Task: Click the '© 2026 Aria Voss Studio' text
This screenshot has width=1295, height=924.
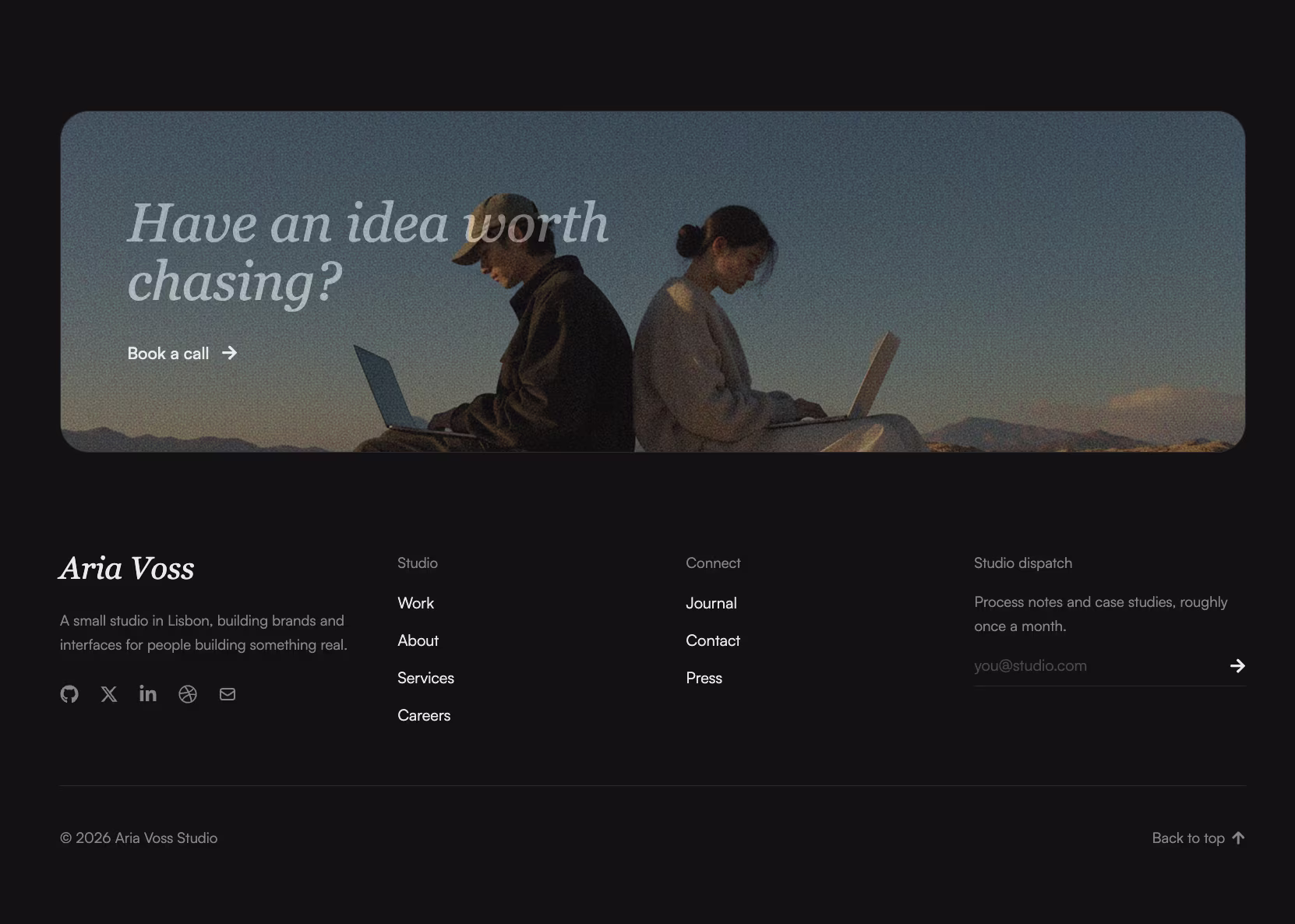Action: click(139, 838)
